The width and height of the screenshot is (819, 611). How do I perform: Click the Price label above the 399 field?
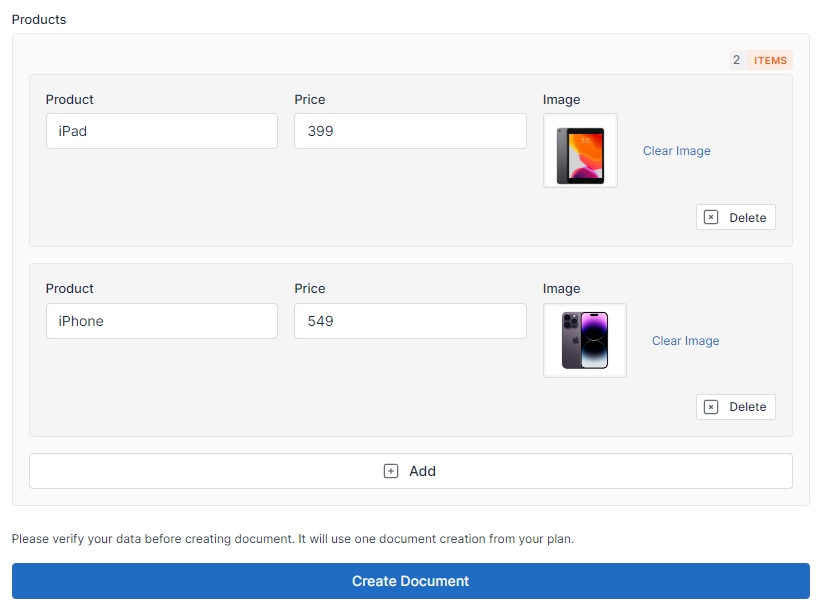pyautogui.click(x=310, y=99)
